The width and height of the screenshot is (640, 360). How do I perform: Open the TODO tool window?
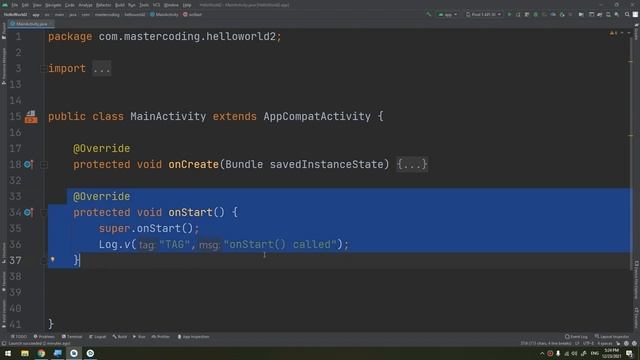point(19,337)
